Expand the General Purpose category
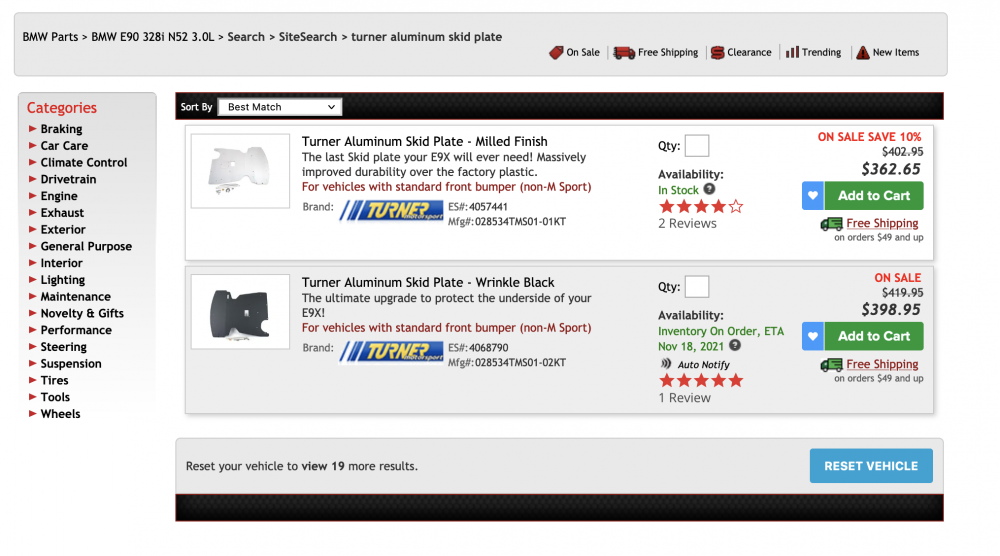The image size is (1000, 556). tap(86, 246)
